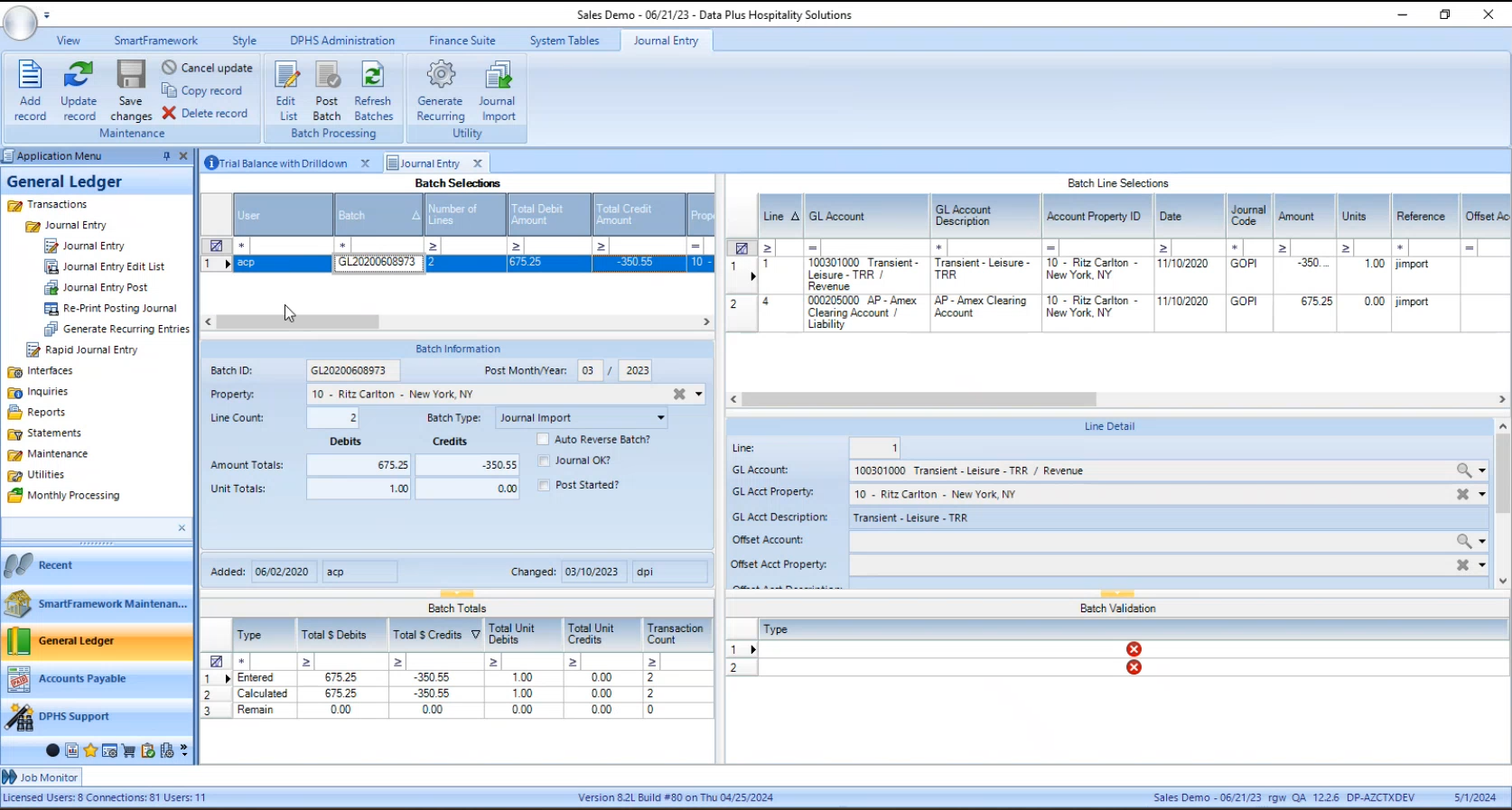Check the Journal OK checkbox
Screen dimensions: 1512x810
[544, 461]
